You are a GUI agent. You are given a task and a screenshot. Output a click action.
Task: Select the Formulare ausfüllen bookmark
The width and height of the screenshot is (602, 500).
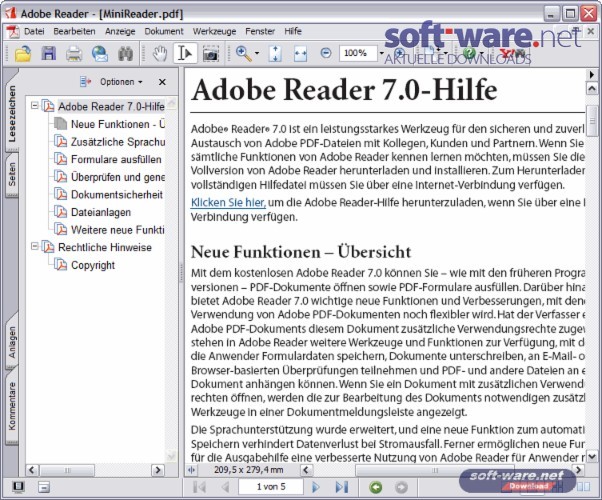116,159
